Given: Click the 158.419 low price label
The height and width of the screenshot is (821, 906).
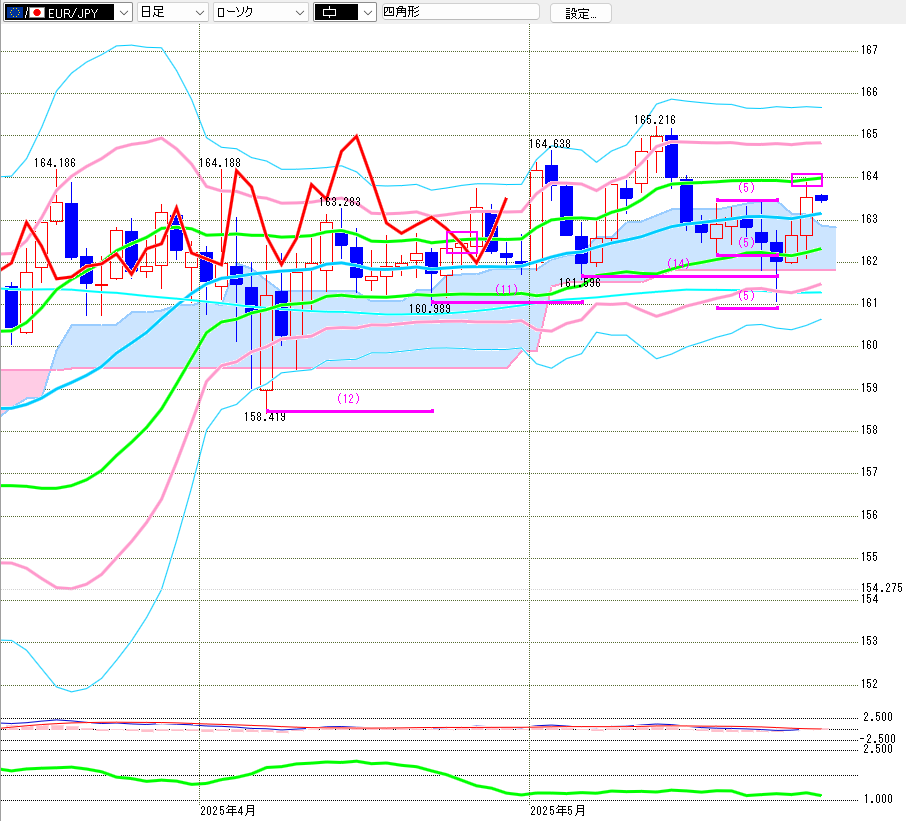Looking at the screenshot, I should pyautogui.click(x=265, y=417).
